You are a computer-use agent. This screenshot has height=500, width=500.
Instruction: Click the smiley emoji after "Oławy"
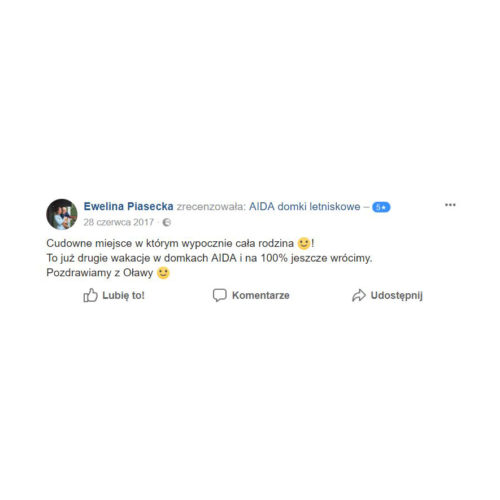pos(163,273)
